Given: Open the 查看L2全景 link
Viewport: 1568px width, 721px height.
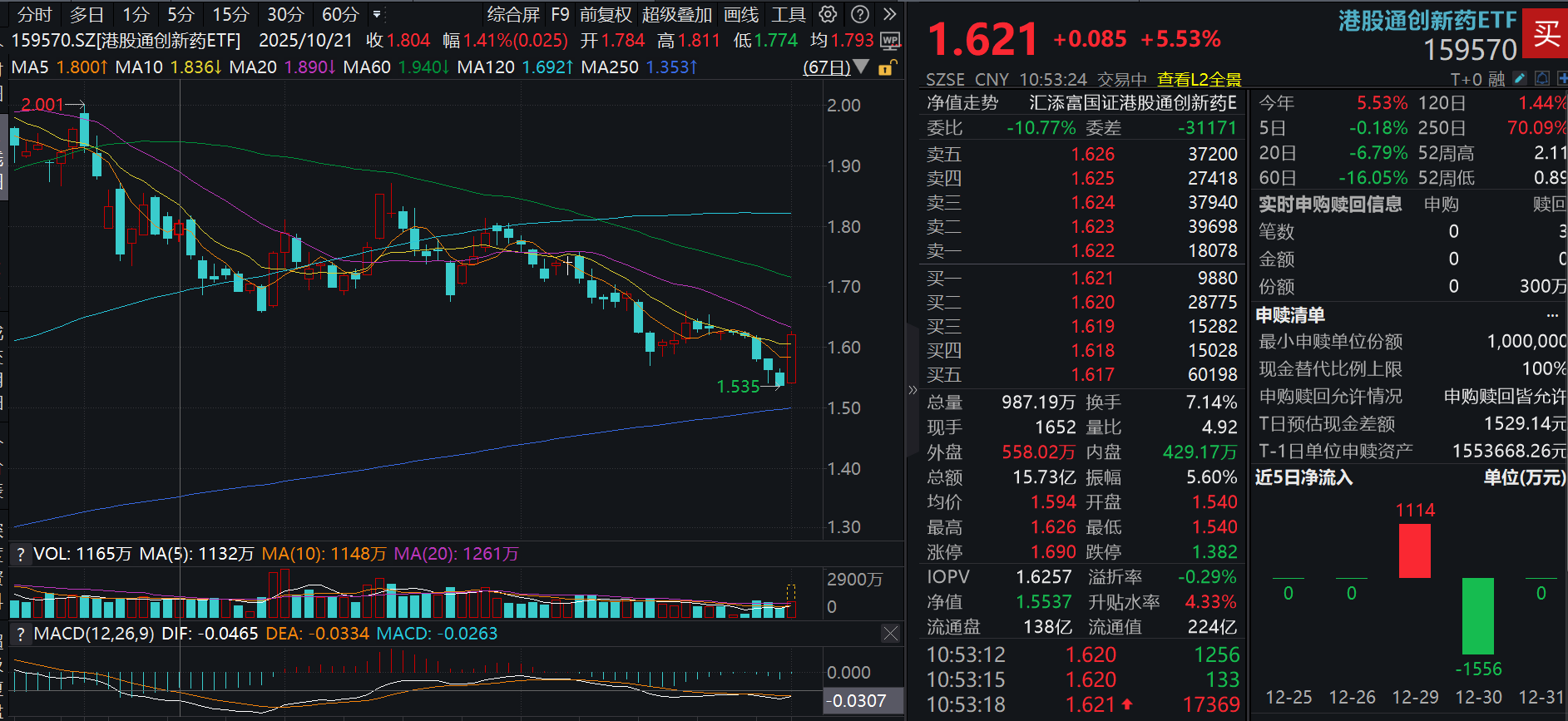Looking at the screenshot, I should [1199, 79].
